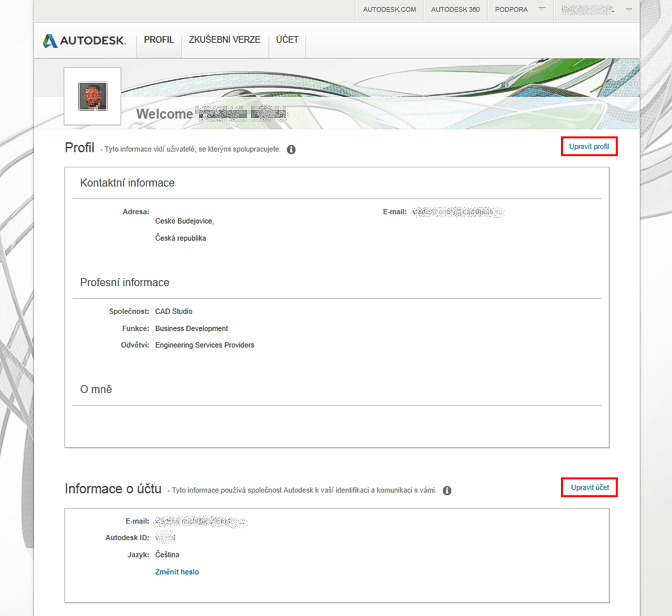Click the blurred Autodesk ID value
Viewport: 672px width, 616px height.
point(165,537)
